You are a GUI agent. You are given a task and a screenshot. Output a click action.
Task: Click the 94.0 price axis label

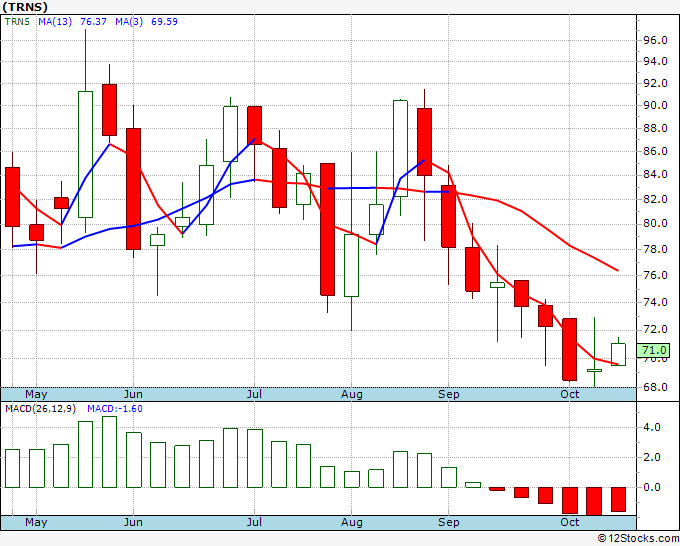[x=655, y=62]
